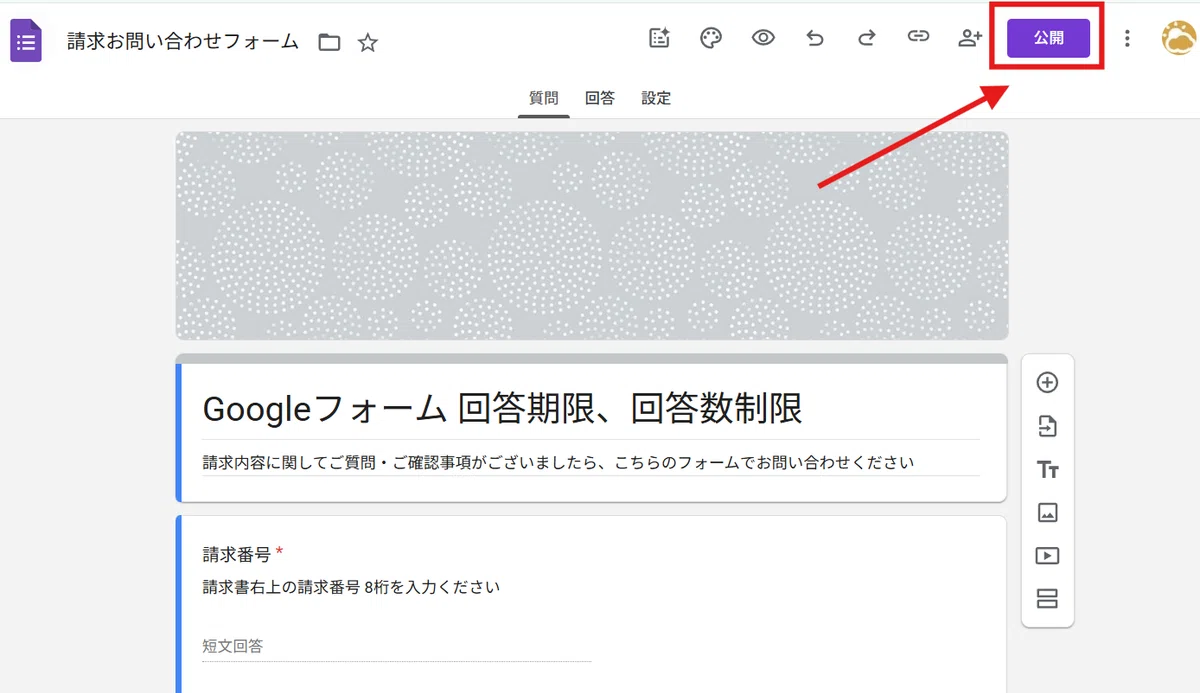Image resolution: width=1200 pixels, height=693 pixels.
Task: Add a question with the plus icon
Action: coord(1047,382)
